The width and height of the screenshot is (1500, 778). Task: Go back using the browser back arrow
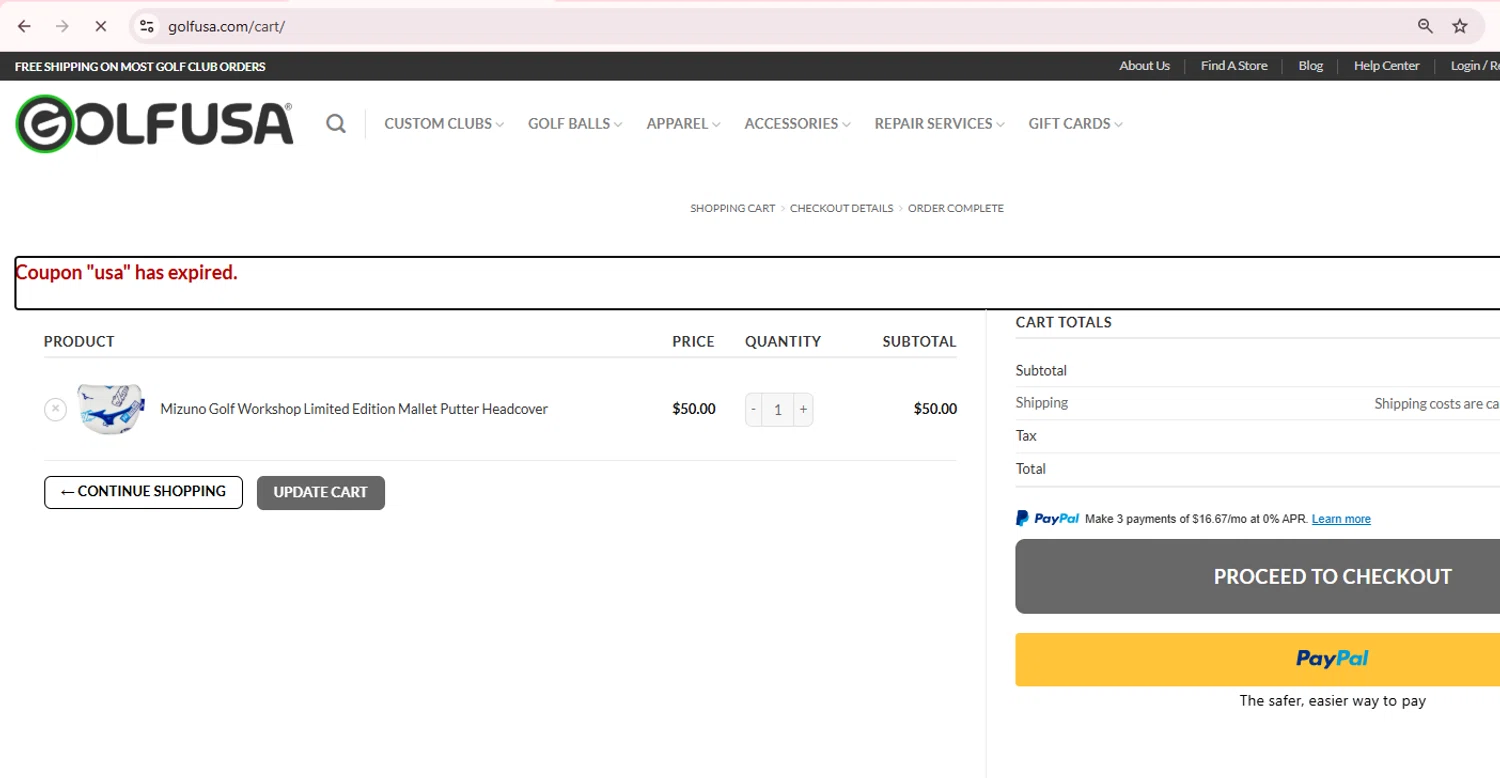click(25, 27)
